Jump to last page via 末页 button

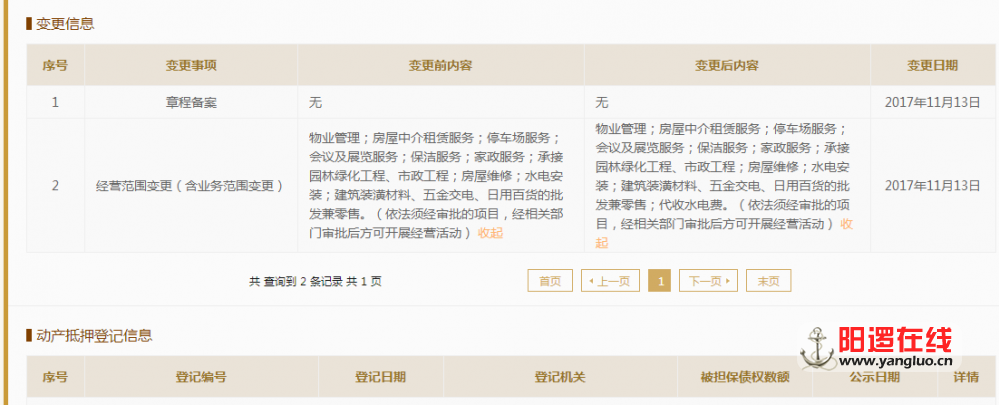(768, 281)
